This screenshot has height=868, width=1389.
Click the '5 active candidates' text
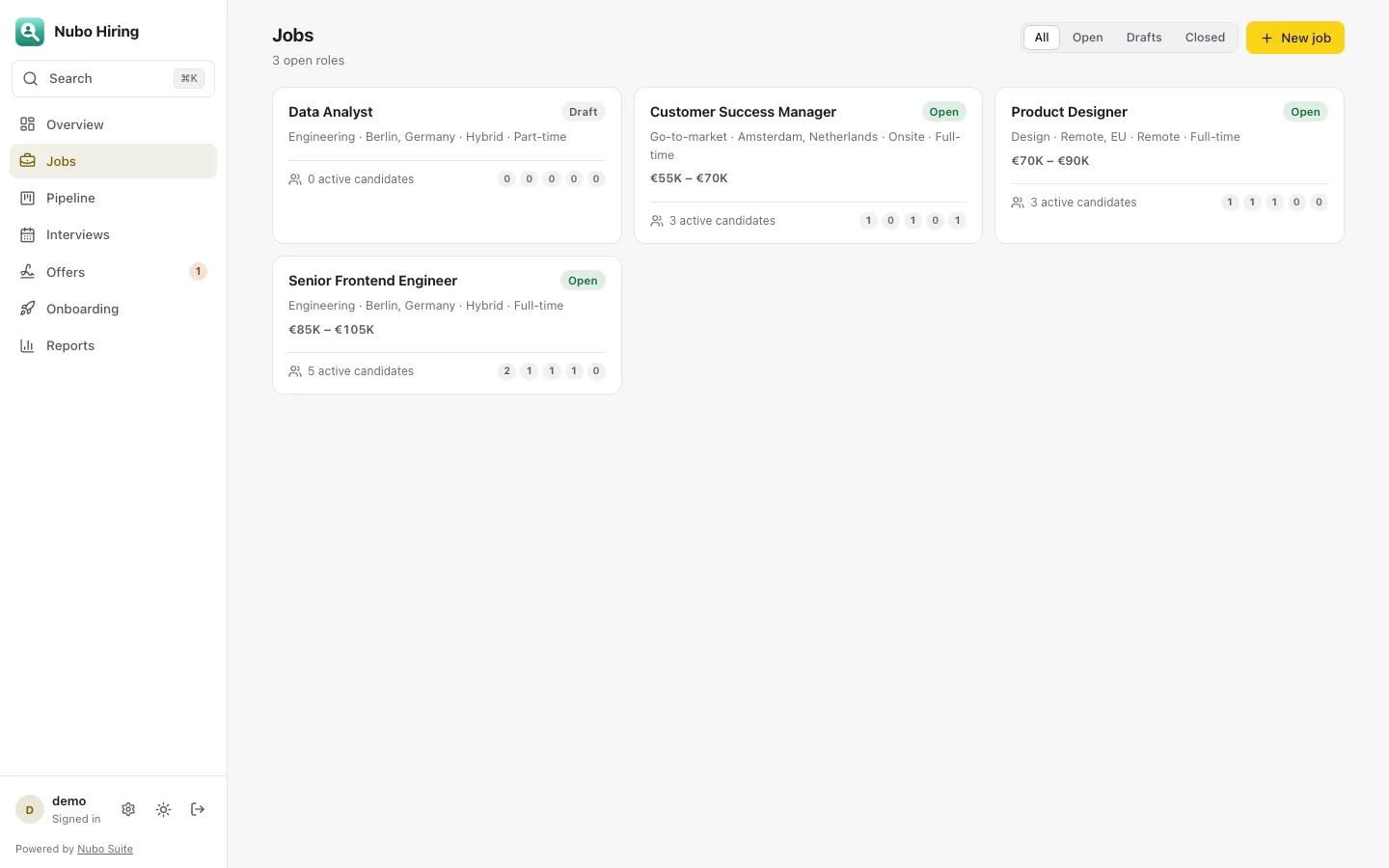pos(361,371)
